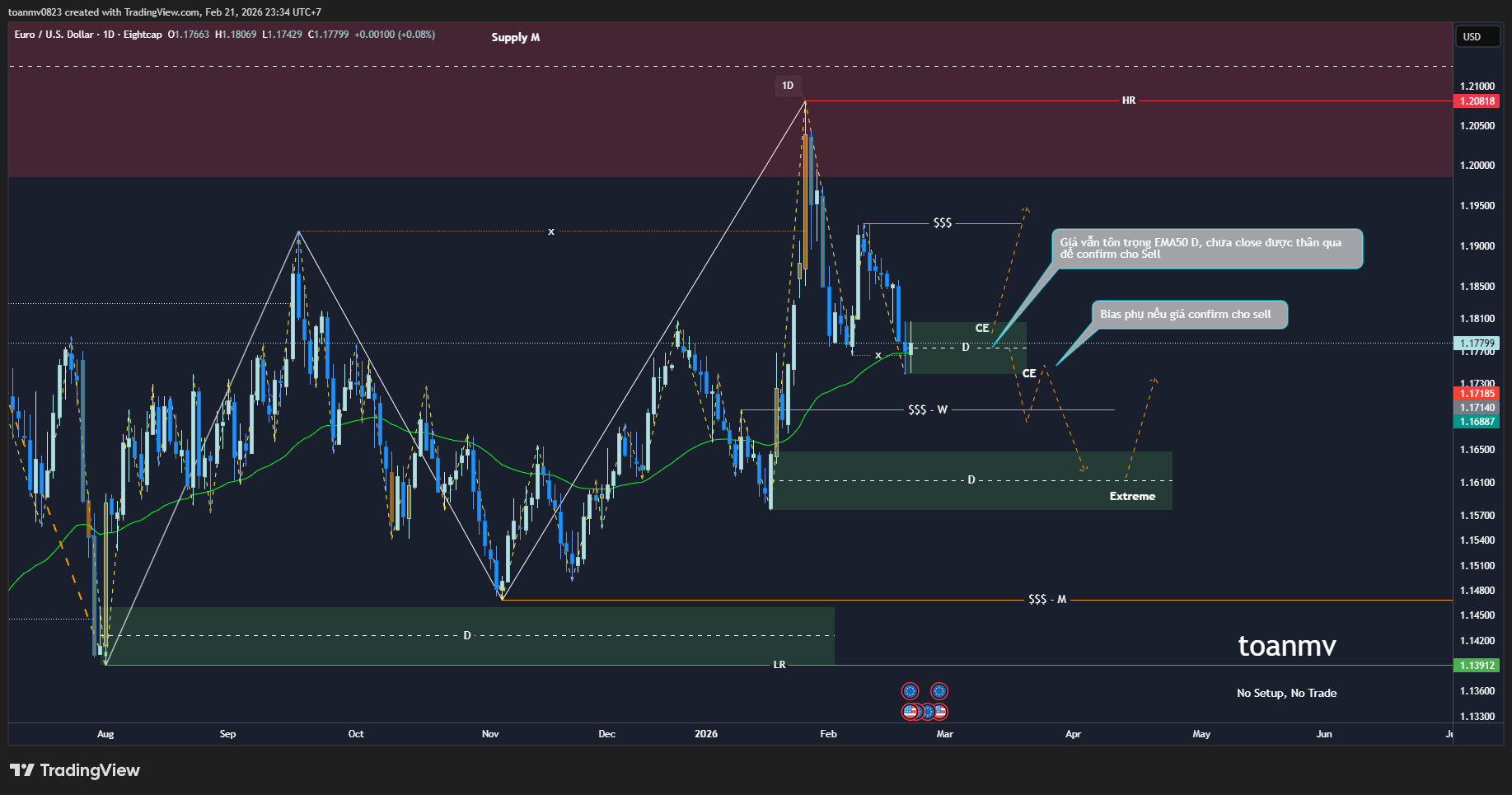1512x795 pixels.
Task: Click the red 1.17185 price label
Action: [x=1477, y=394]
